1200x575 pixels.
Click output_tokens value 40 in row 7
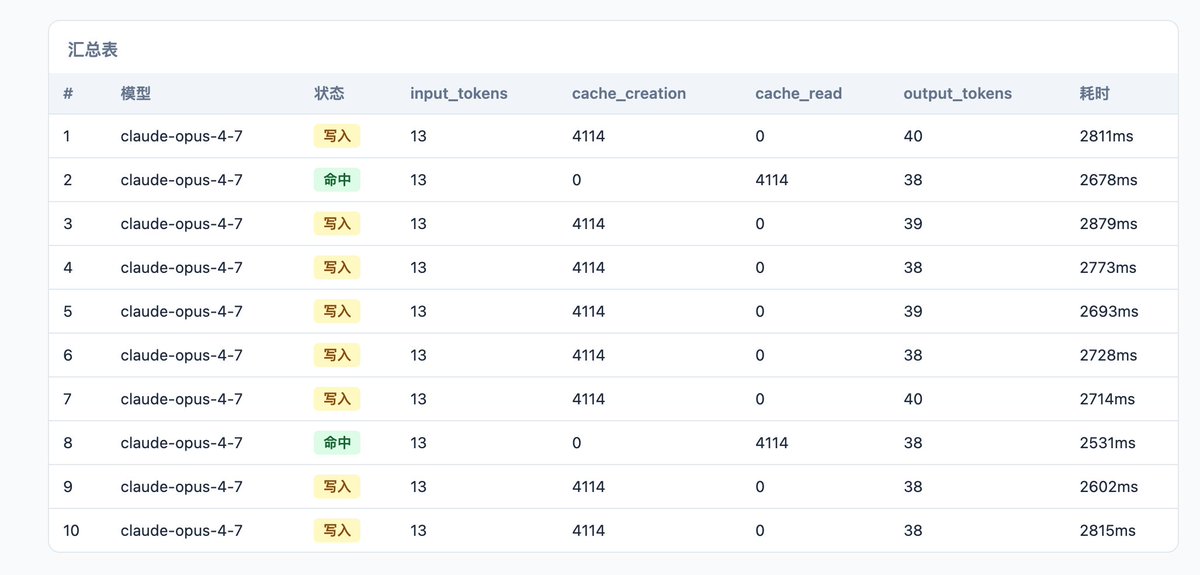[x=913, y=399]
